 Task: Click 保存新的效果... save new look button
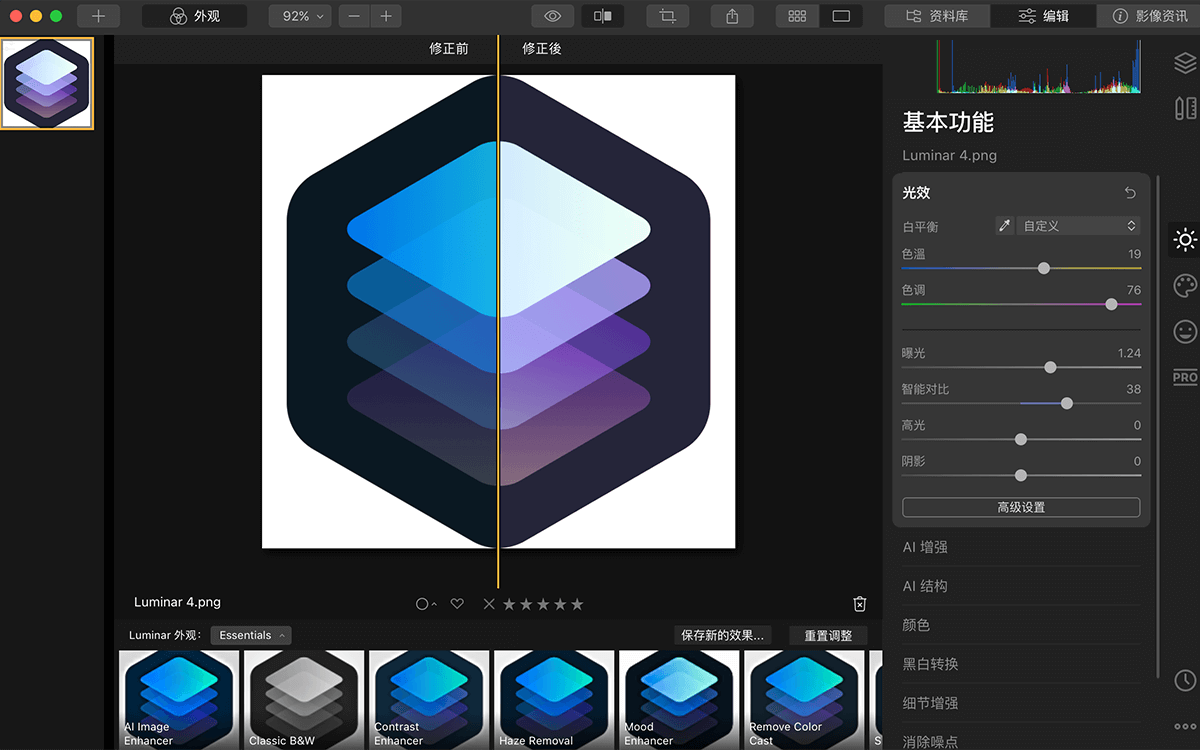[723, 635]
